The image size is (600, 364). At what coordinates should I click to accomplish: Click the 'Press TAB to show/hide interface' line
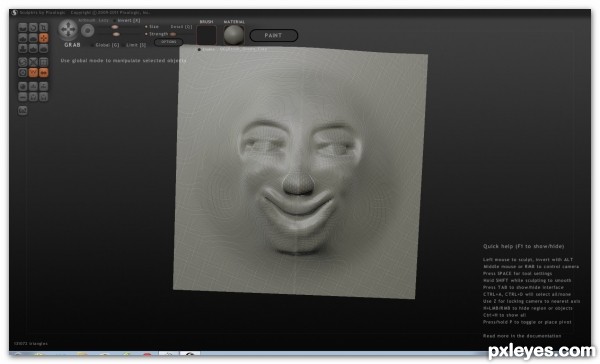coord(523,287)
